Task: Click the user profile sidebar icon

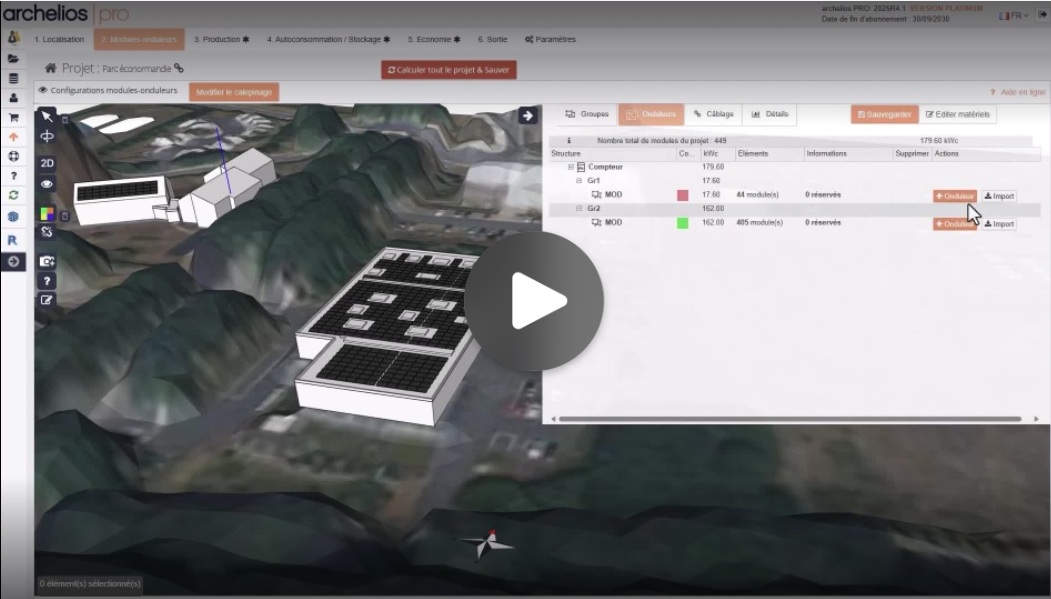Action: pos(13,98)
